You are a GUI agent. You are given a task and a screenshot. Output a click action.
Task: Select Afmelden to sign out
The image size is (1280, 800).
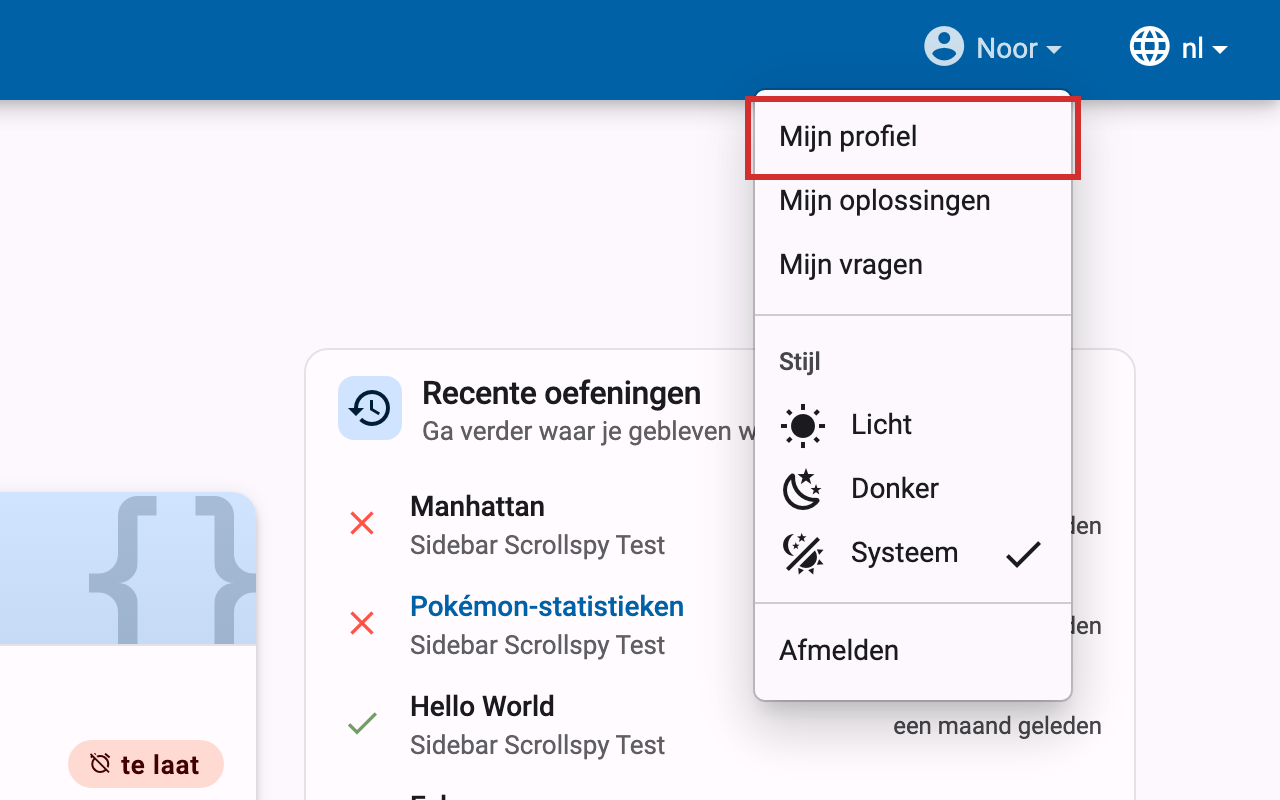pyautogui.click(x=913, y=651)
